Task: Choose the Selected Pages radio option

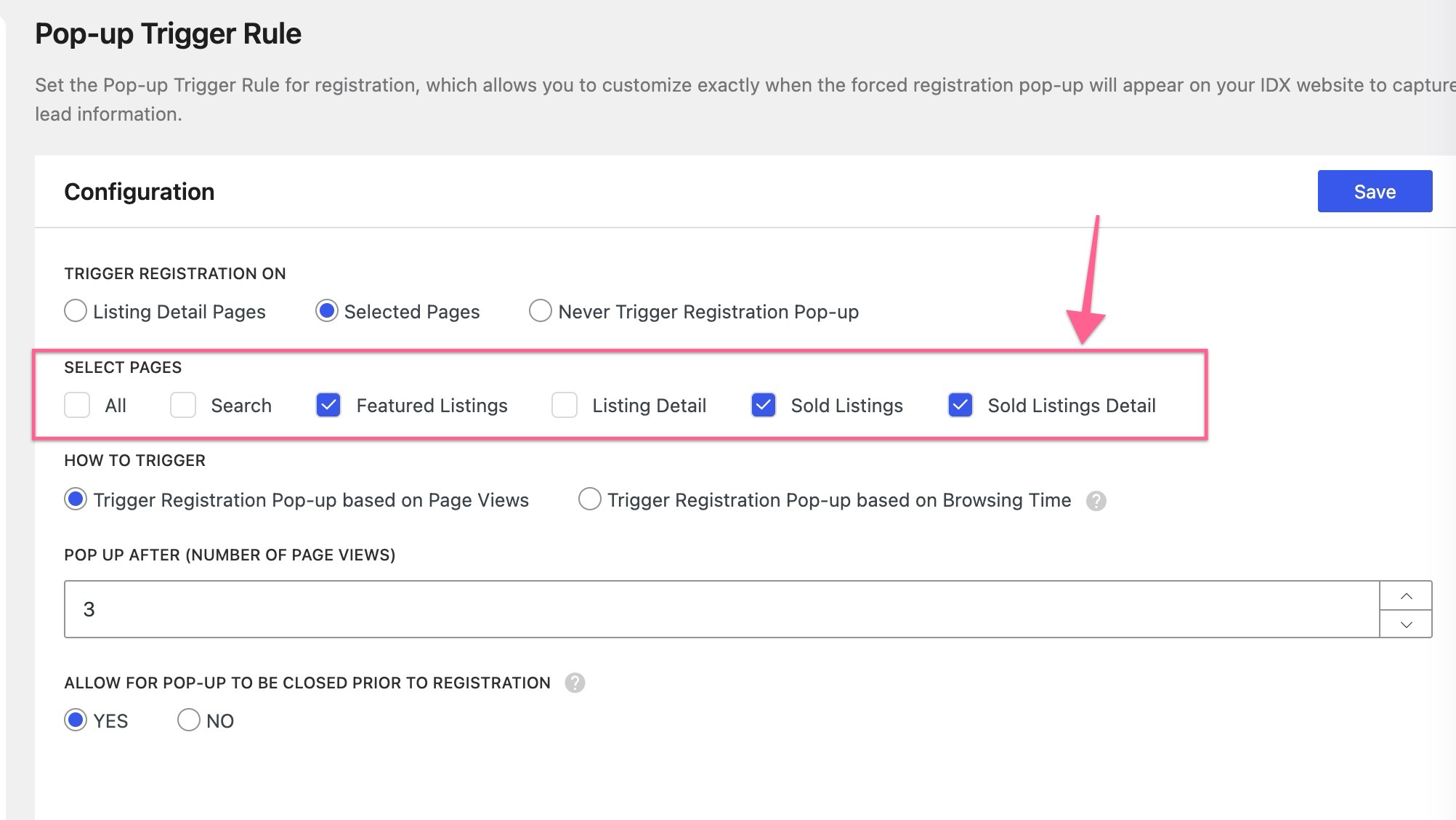Action: (x=327, y=311)
